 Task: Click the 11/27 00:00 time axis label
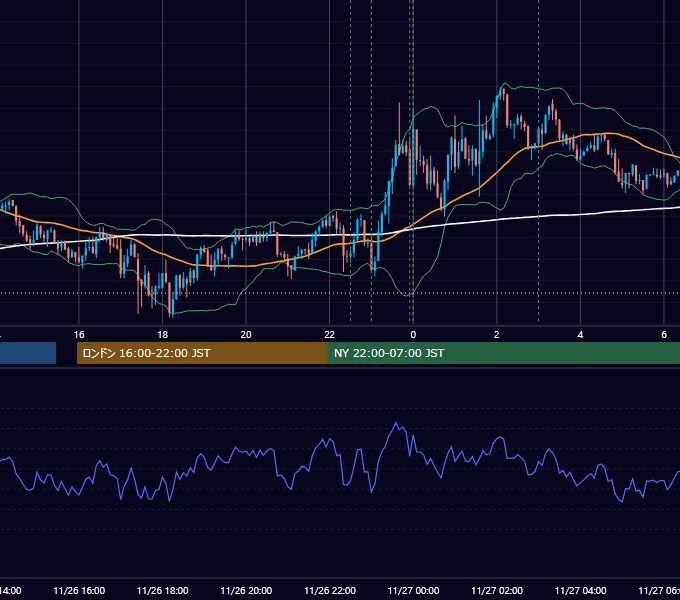pos(413,590)
